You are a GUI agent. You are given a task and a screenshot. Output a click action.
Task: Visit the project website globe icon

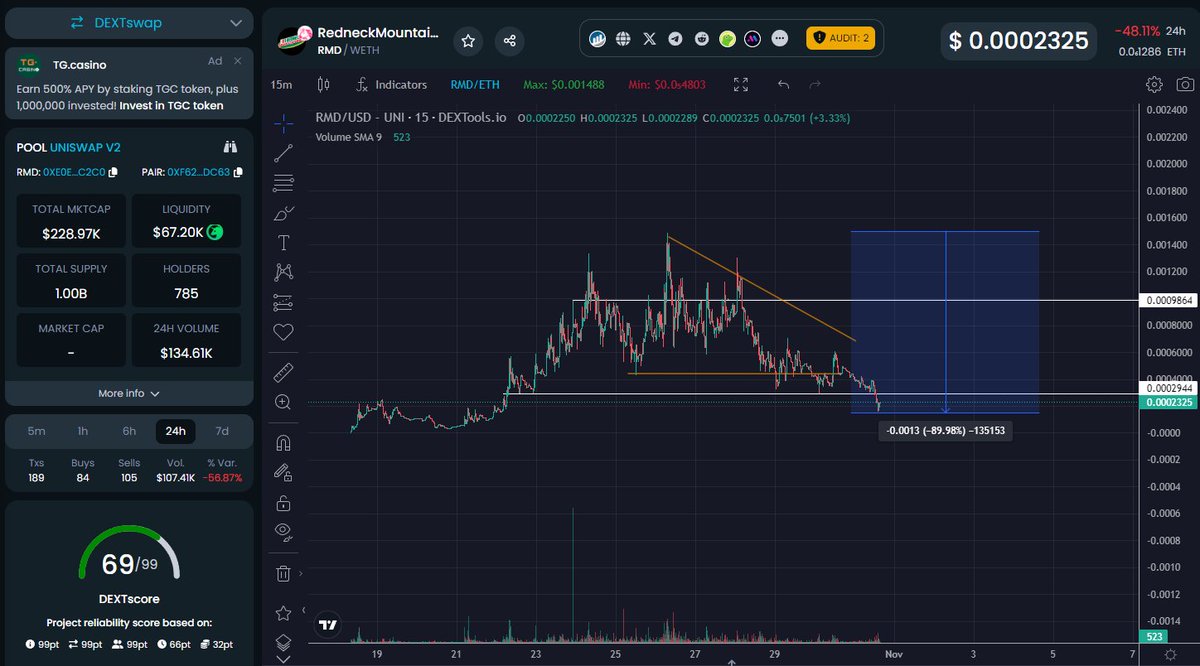coord(624,39)
